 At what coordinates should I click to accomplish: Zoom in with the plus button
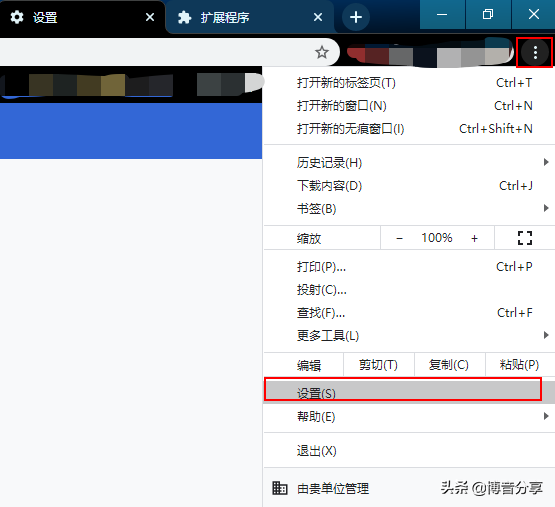click(474, 238)
